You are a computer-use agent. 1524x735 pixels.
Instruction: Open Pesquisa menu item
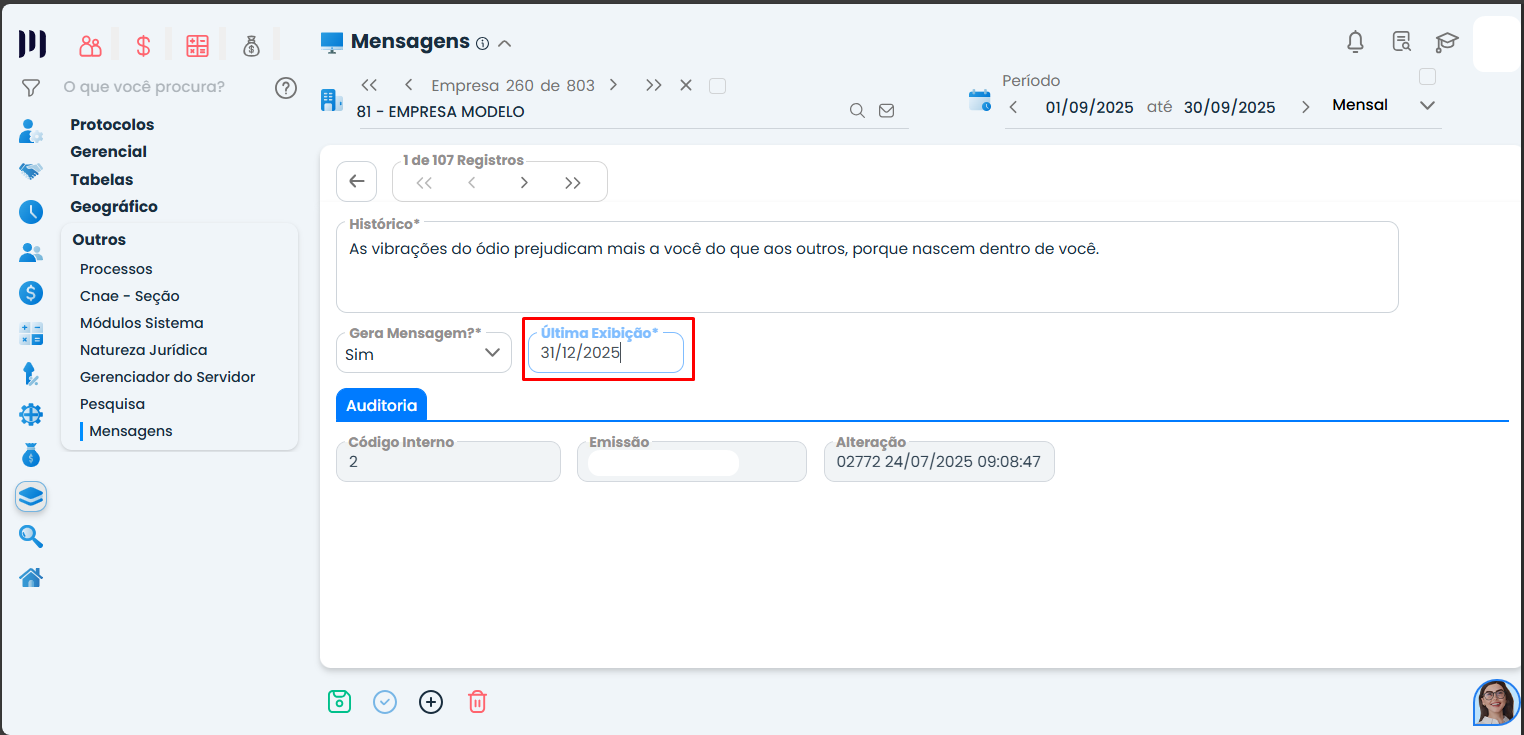[112, 404]
